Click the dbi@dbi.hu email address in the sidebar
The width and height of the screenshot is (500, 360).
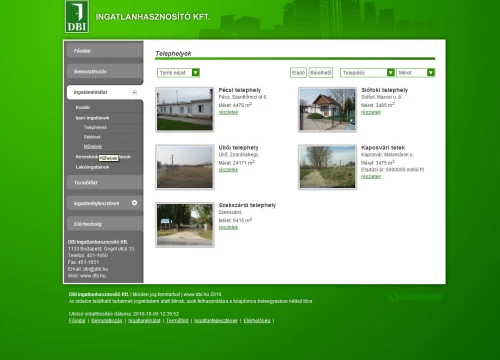coord(96,269)
